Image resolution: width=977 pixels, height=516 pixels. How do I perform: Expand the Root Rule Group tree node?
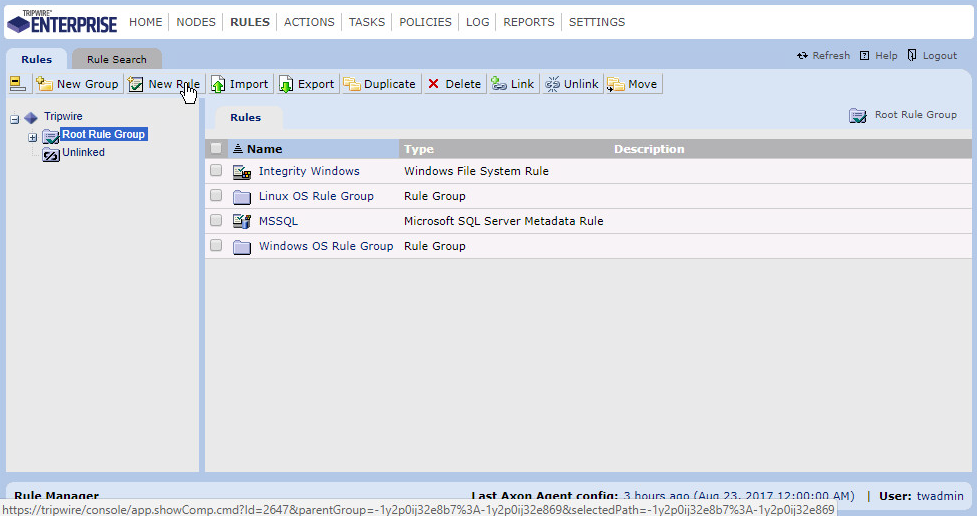[33, 137]
